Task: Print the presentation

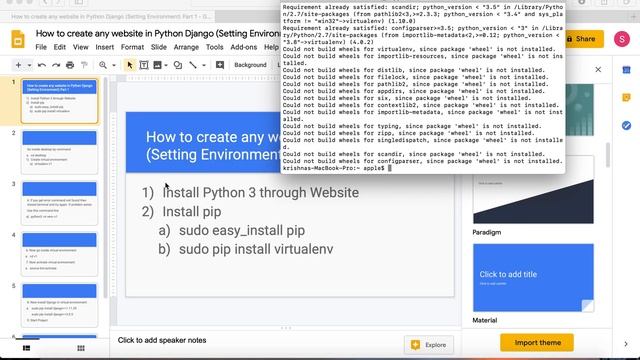Action: (x=70, y=65)
